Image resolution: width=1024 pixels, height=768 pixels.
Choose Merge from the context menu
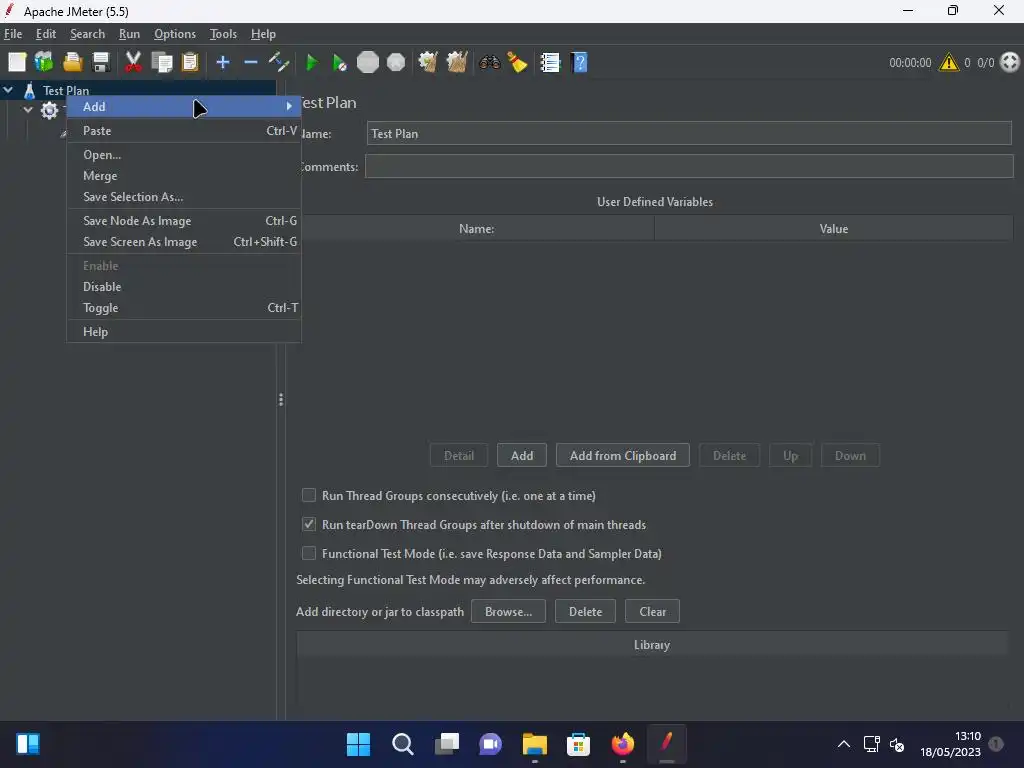184,176
